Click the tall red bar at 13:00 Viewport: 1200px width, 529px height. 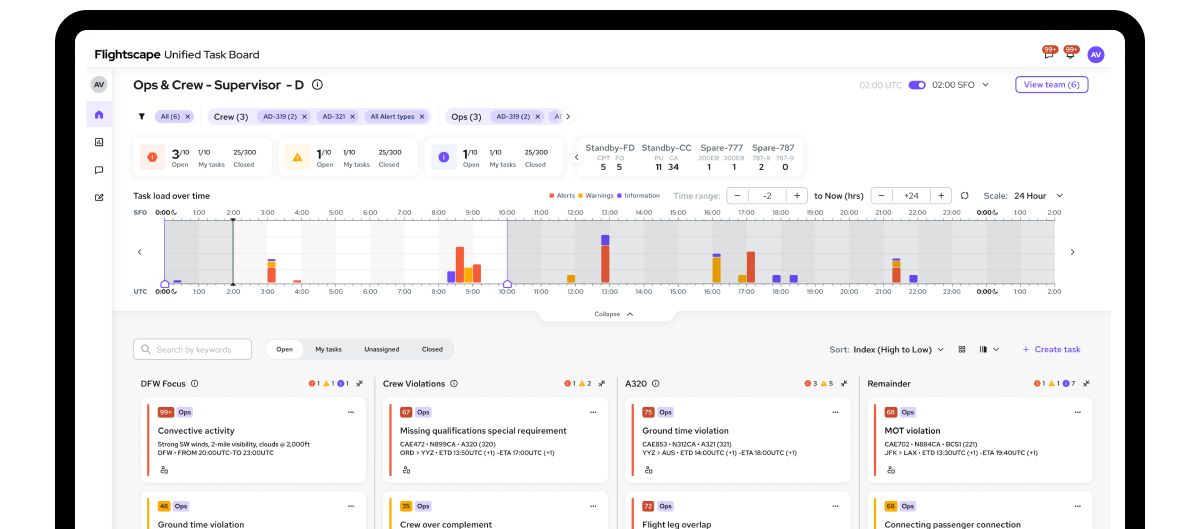click(605, 264)
